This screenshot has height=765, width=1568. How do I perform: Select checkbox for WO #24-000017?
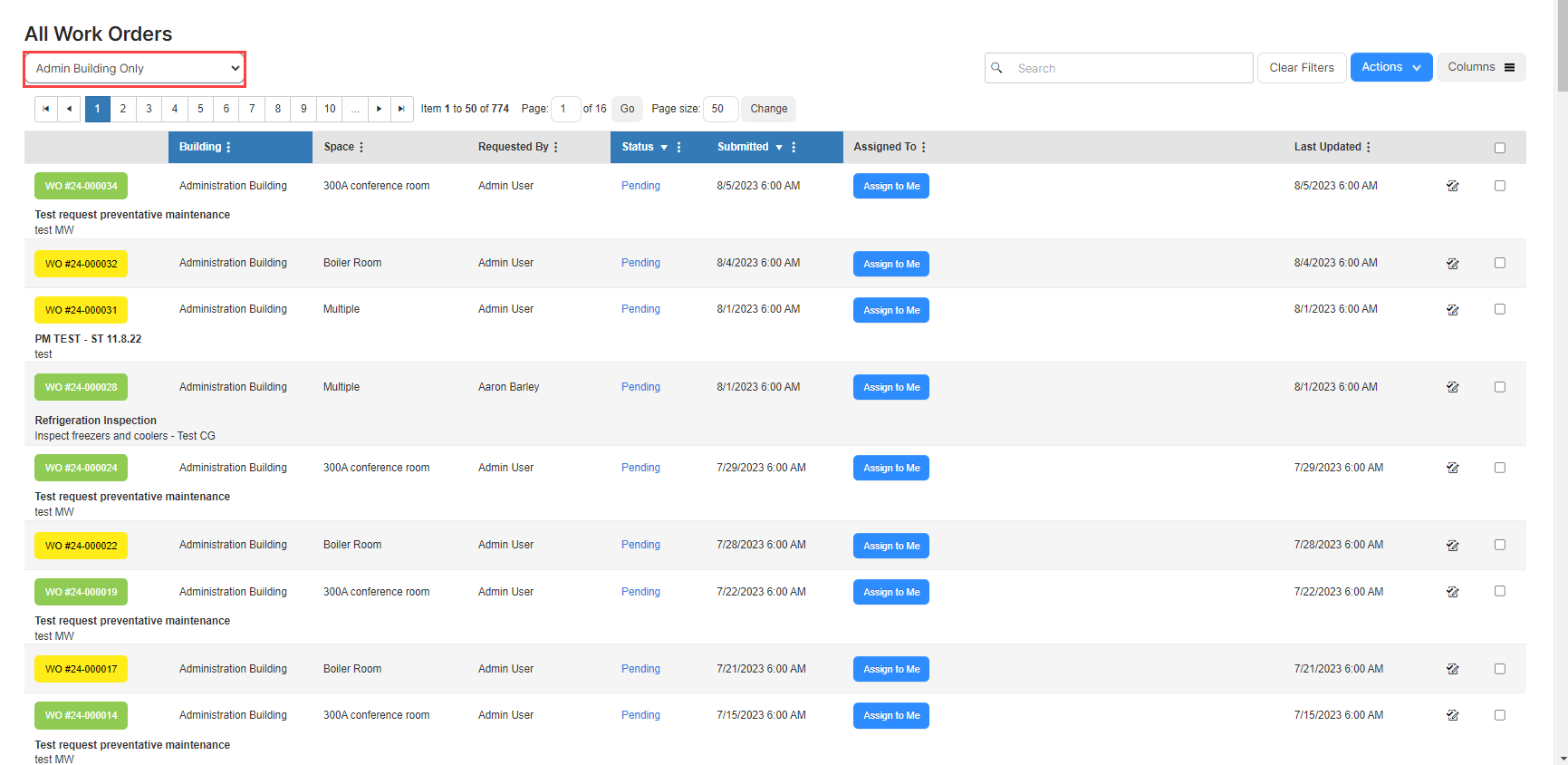point(1500,669)
